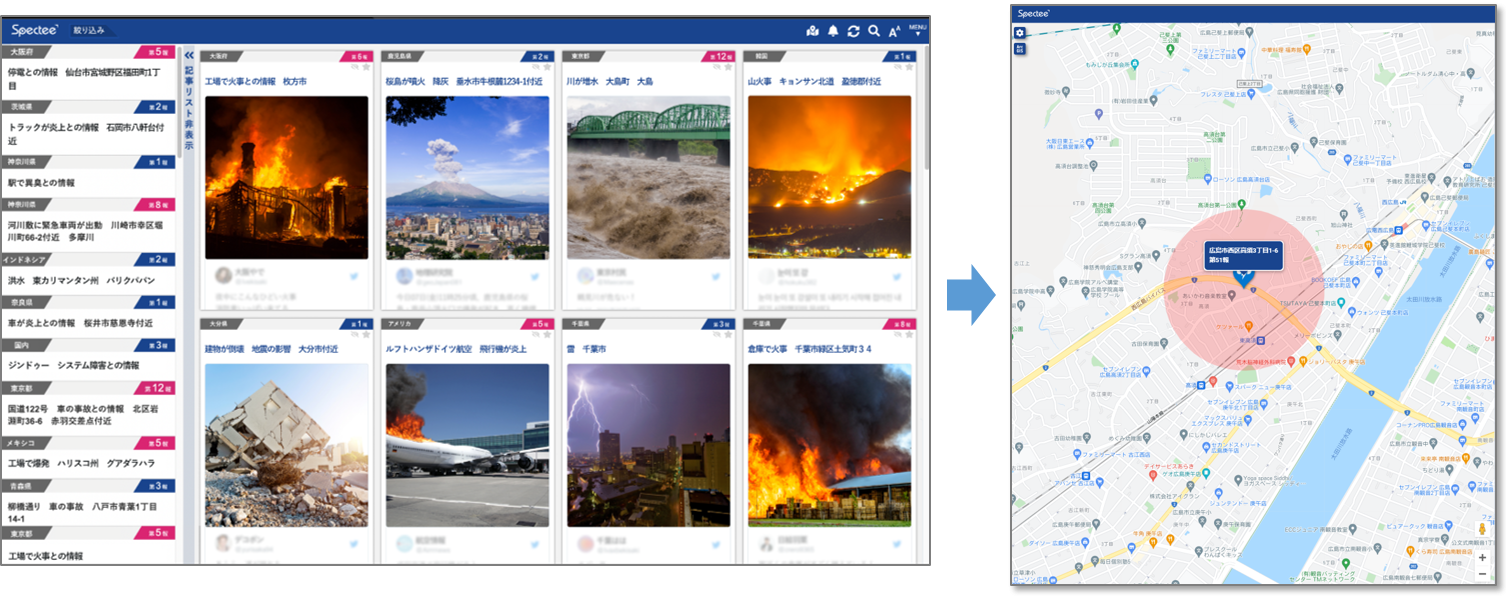Click the blue incident pin on the map

[1243, 280]
